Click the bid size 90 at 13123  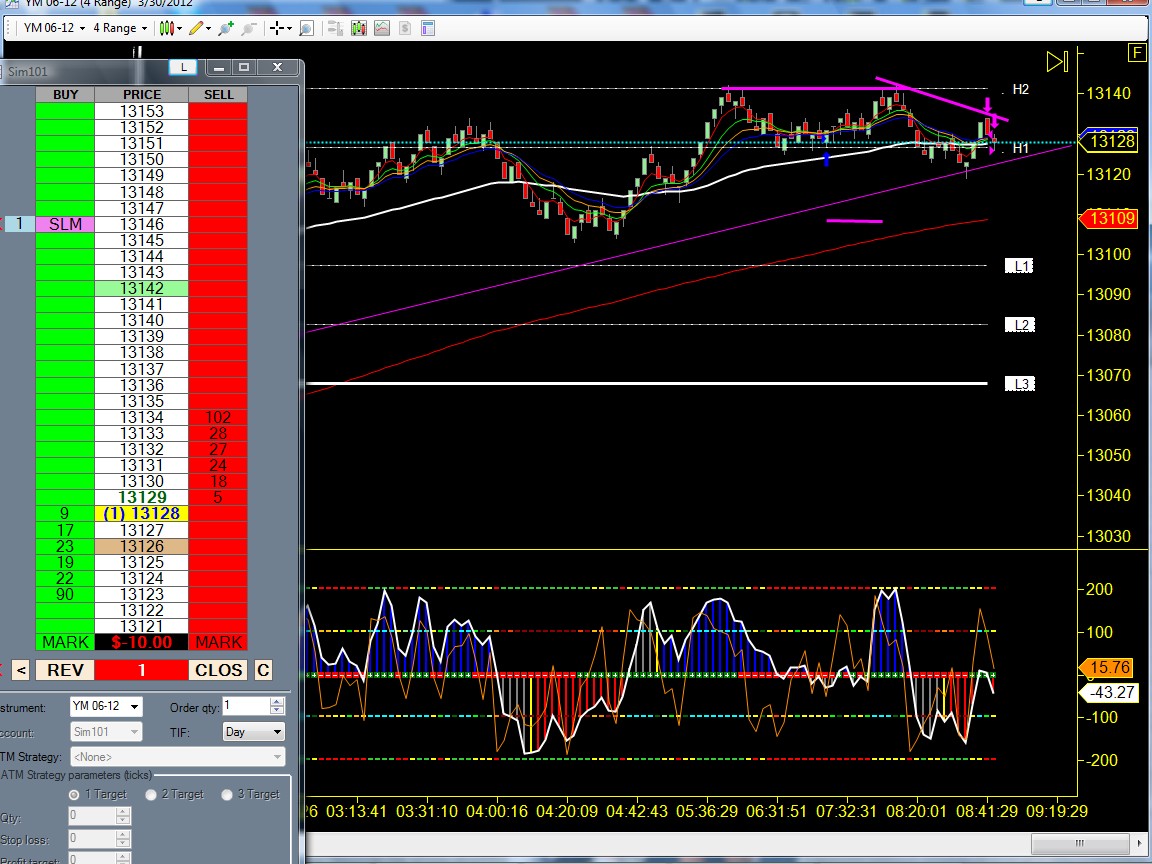(65, 594)
